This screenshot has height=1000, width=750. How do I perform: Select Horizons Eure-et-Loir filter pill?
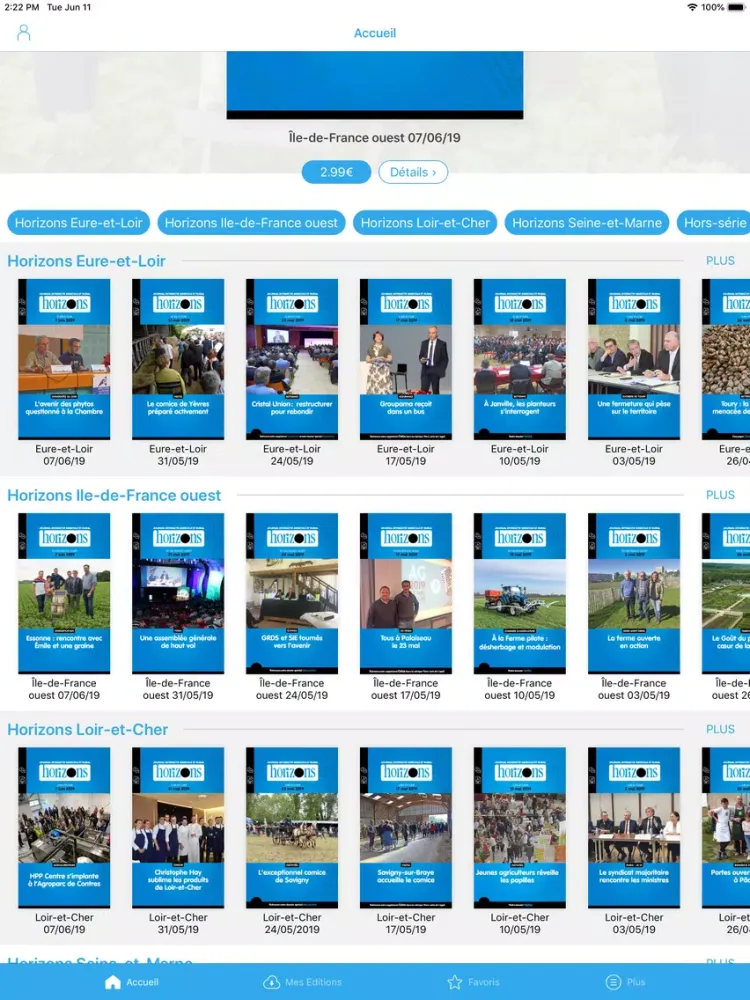pyautogui.click(x=78, y=223)
